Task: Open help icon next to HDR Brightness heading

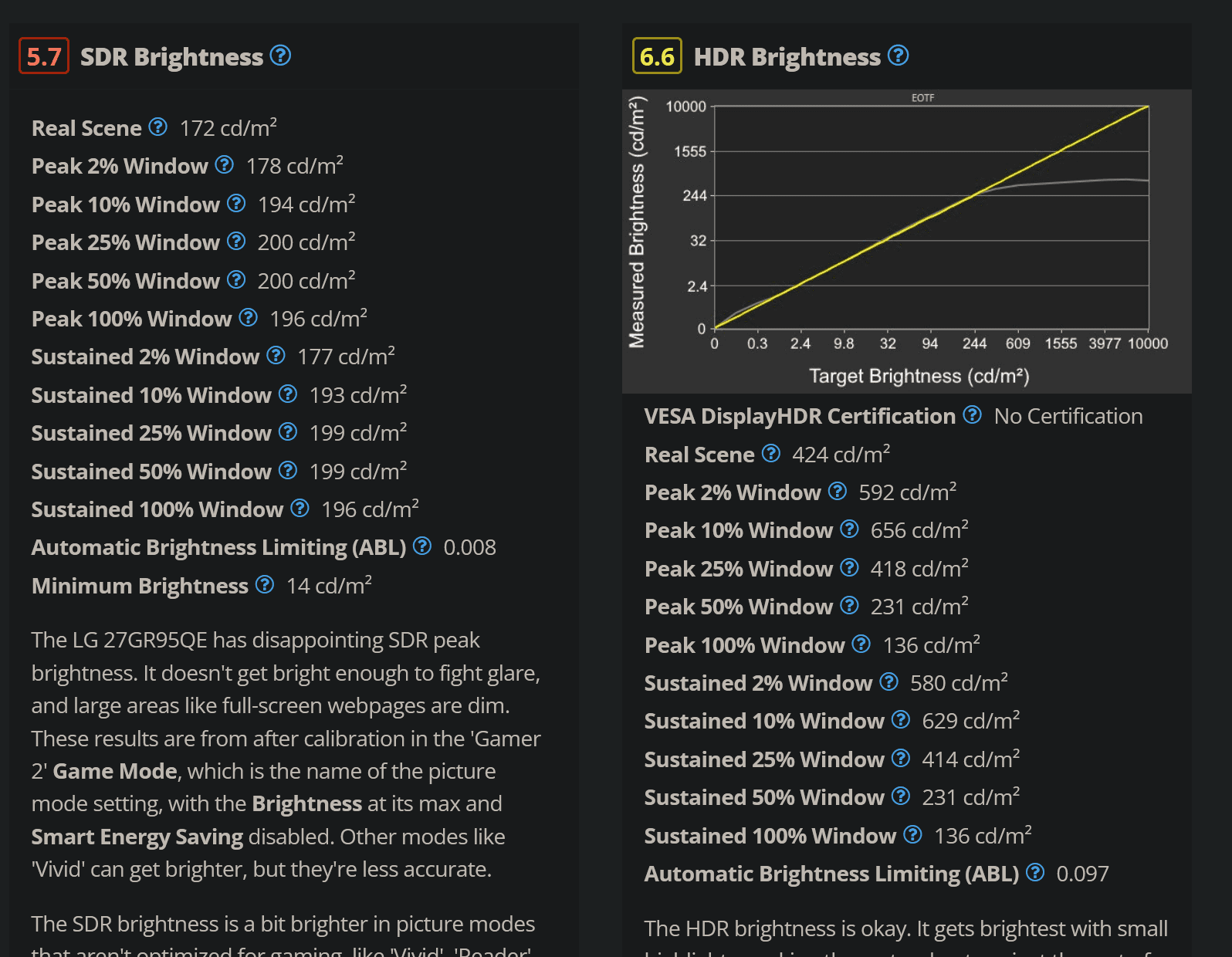Action: pos(898,56)
